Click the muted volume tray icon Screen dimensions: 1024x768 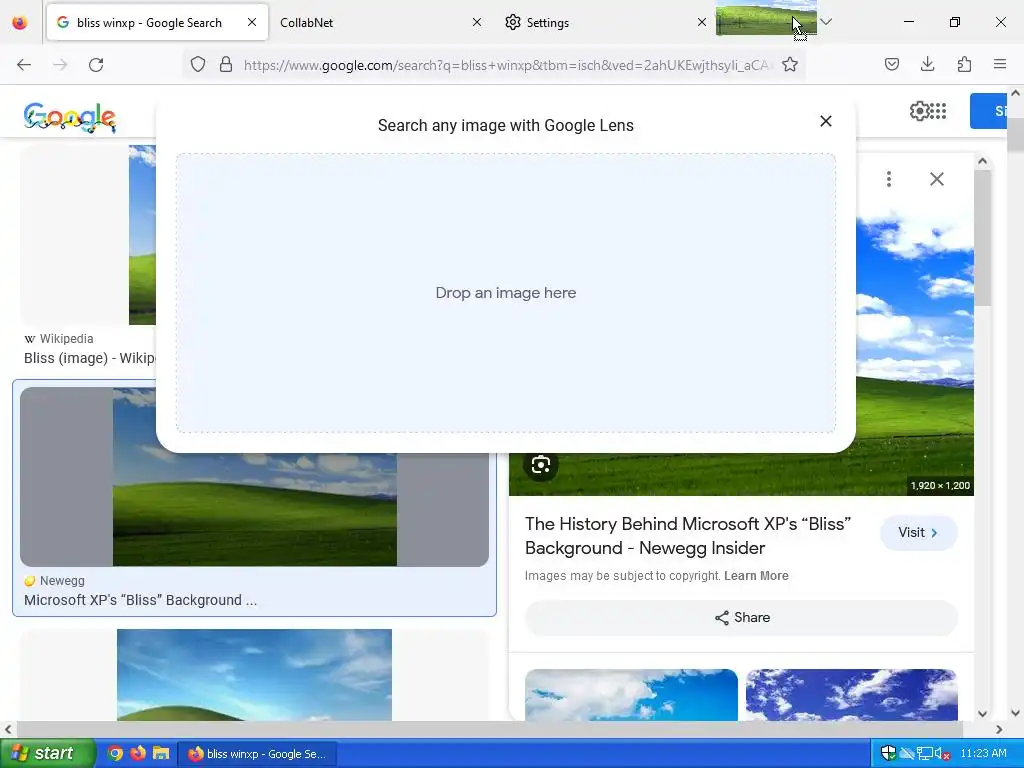[942, 754]
